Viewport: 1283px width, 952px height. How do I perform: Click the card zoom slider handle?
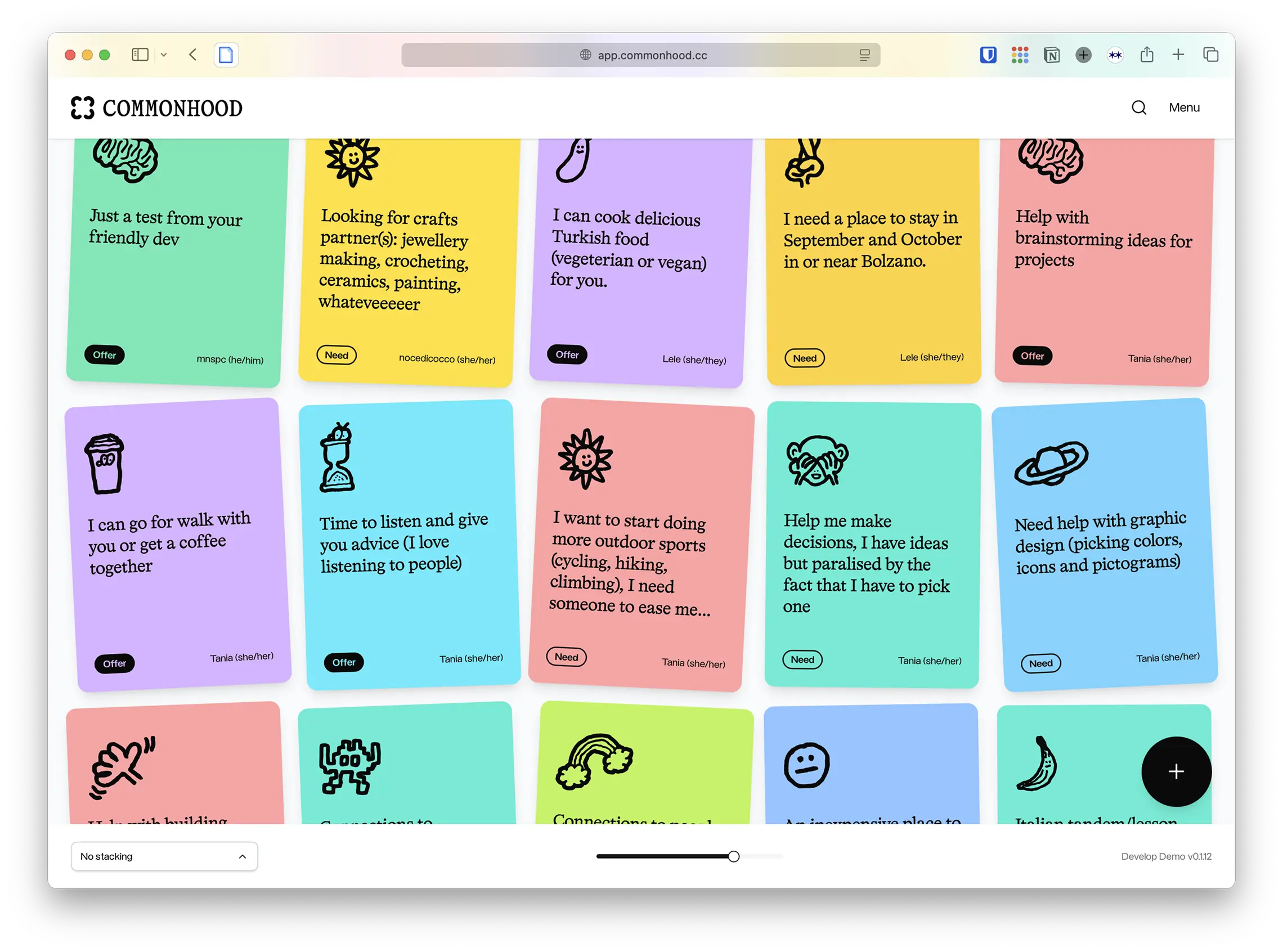733,856
